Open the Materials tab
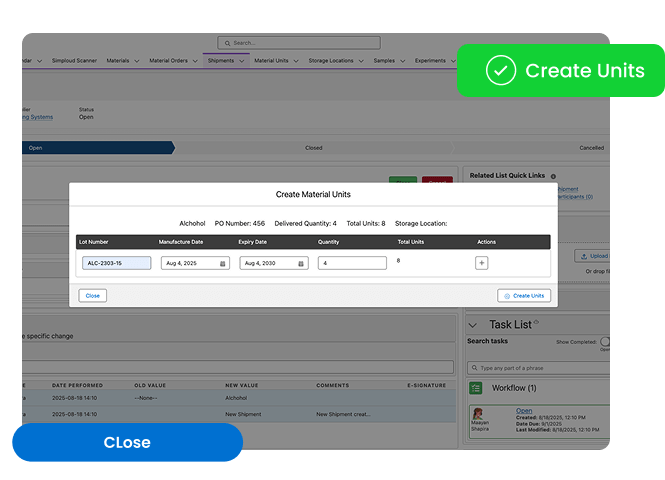This screenshot has height=480, width=665. [118, 61]
